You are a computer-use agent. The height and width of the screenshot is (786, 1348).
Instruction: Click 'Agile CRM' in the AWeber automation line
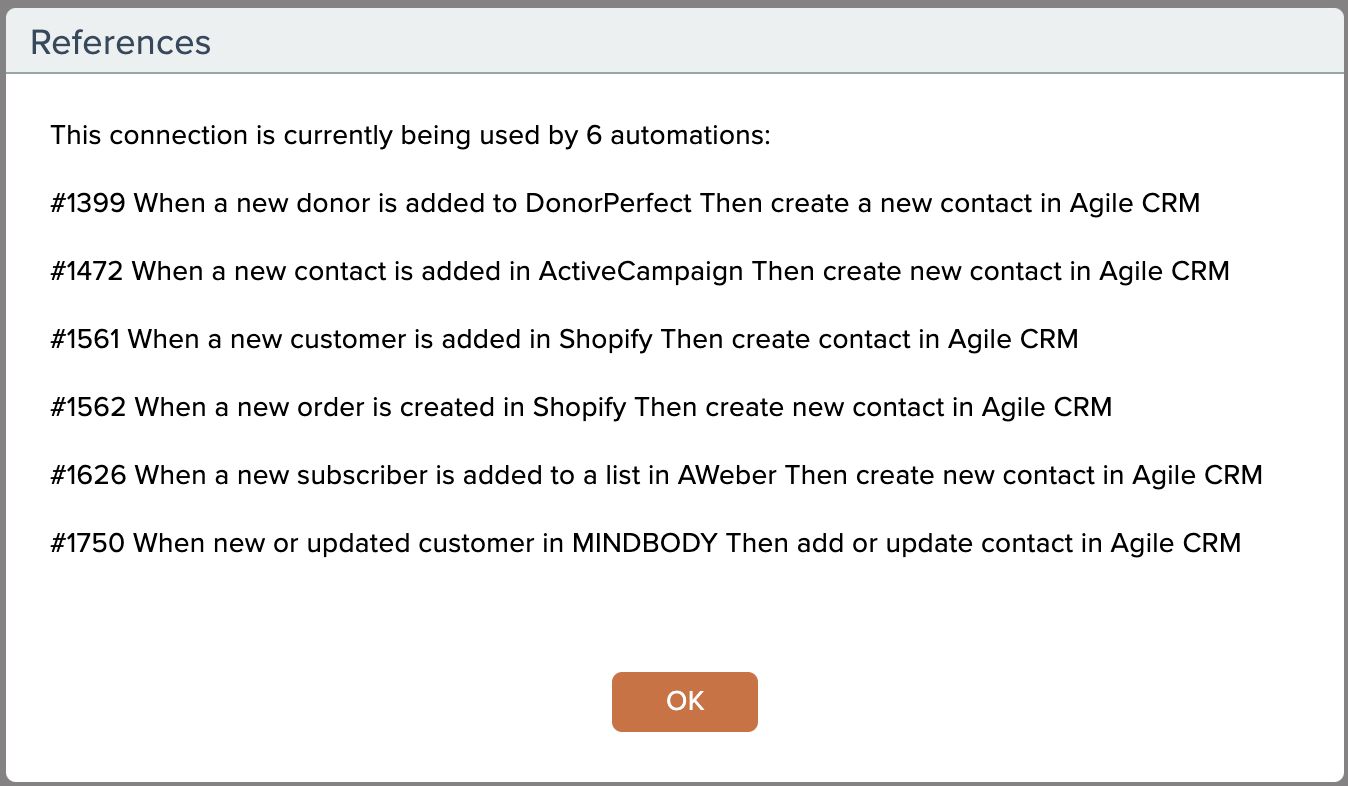pos(1197,475)
